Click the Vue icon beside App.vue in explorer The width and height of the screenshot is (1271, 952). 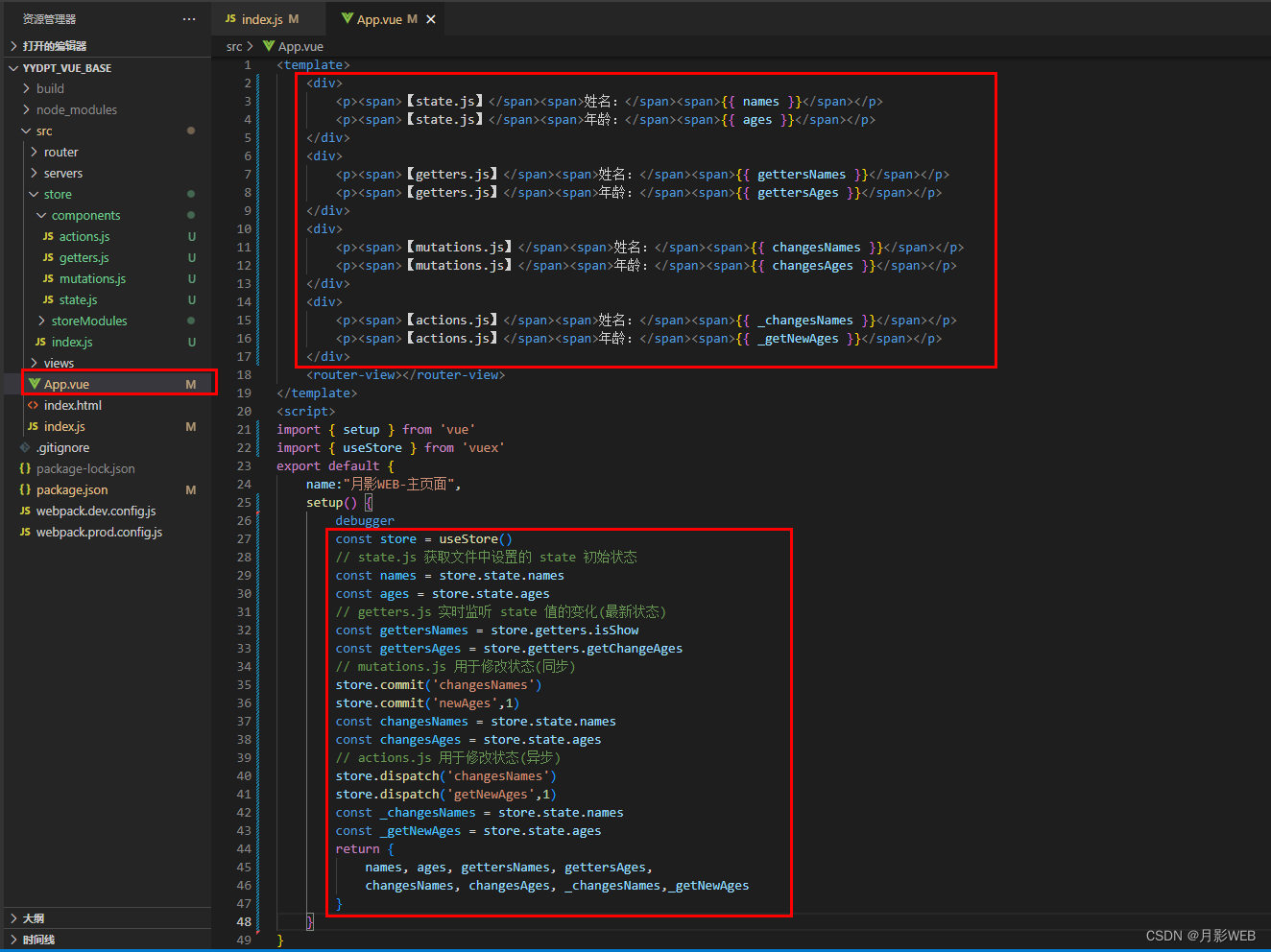point(34,384)
